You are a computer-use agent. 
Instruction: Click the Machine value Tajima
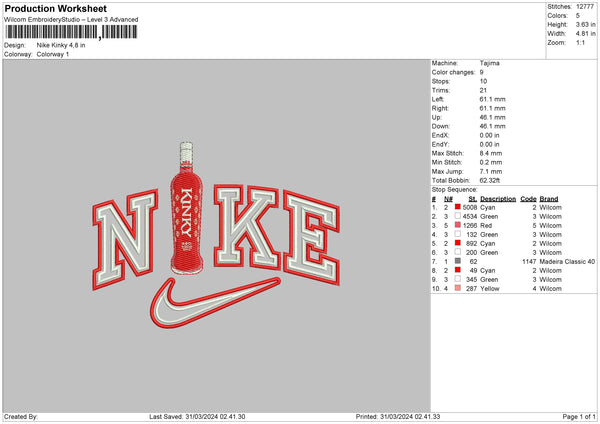(489, 63)
